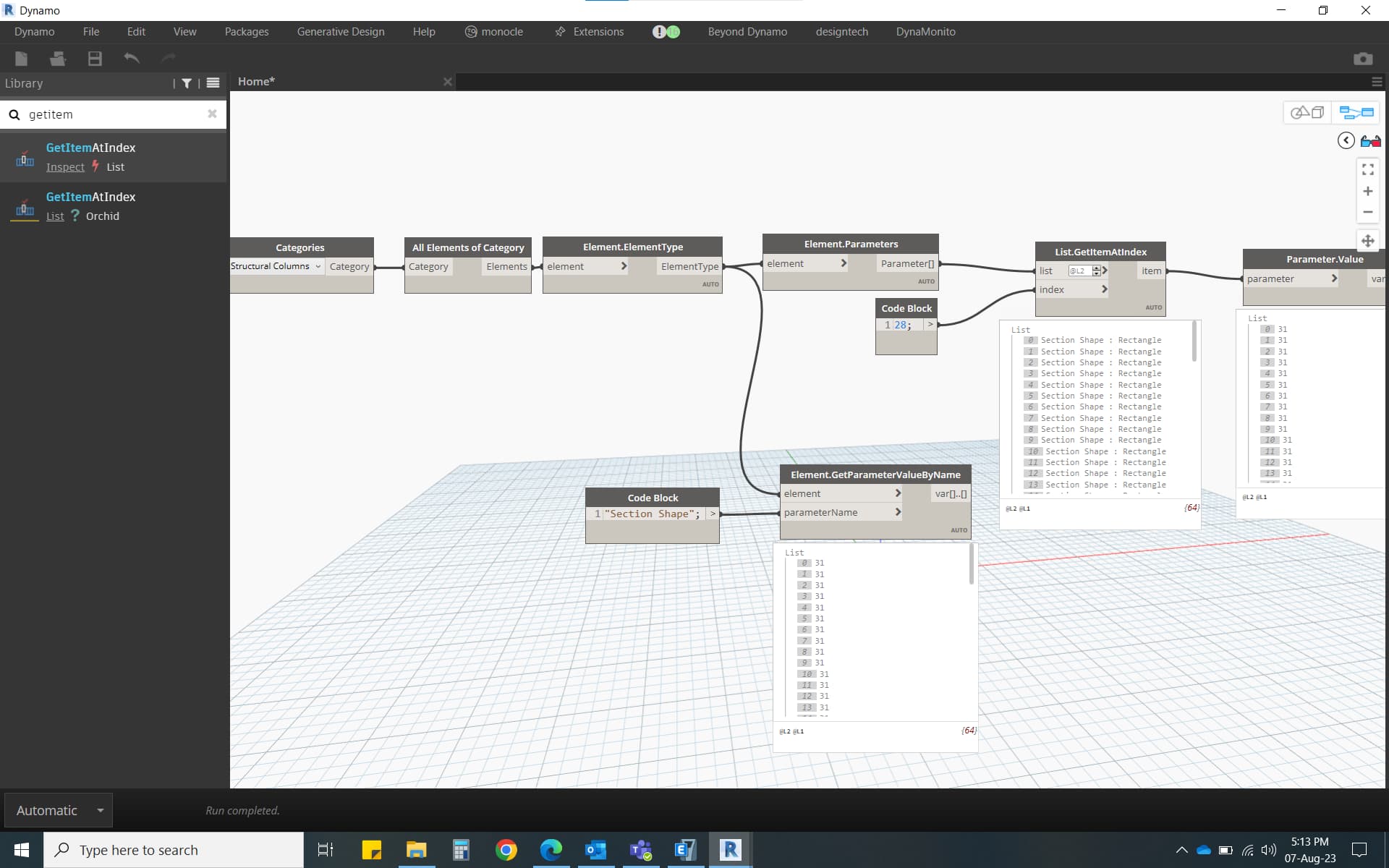Image resolution: width=1389 pixels, height=868 pixels.
Task: Switch to the Home tab
Action: (x=257, y=81)
